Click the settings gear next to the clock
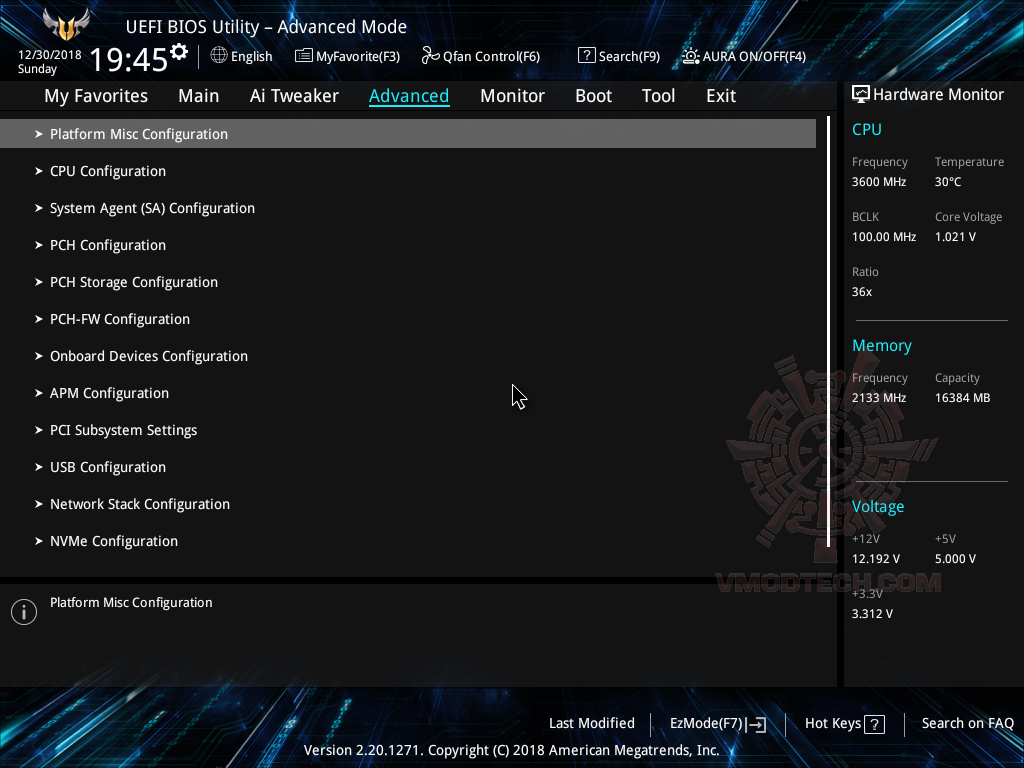This screenshot has height=768, width=1024. point(179,52)
